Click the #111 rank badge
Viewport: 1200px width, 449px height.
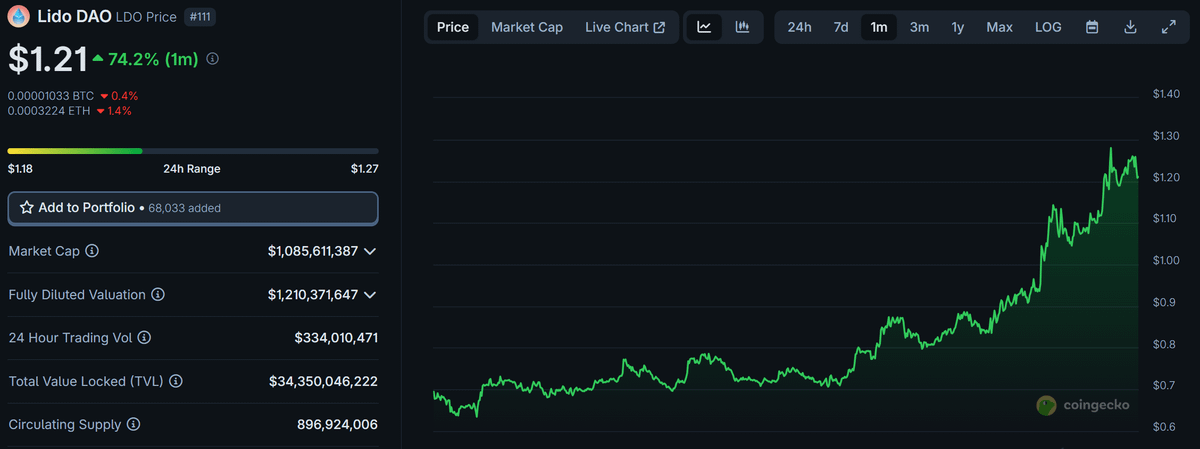pyautogui.click(x=201, y=17)
